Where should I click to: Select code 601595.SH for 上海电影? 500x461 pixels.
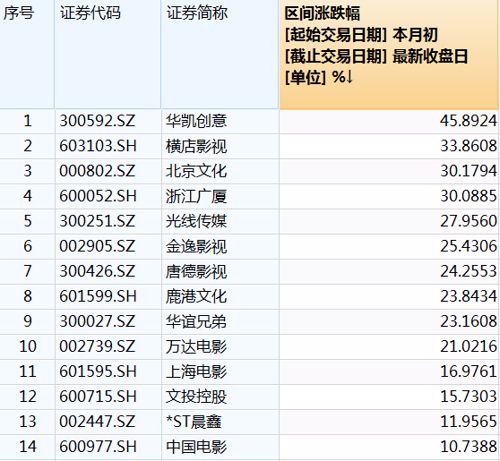pyautogui.click(x=98, y=371)
